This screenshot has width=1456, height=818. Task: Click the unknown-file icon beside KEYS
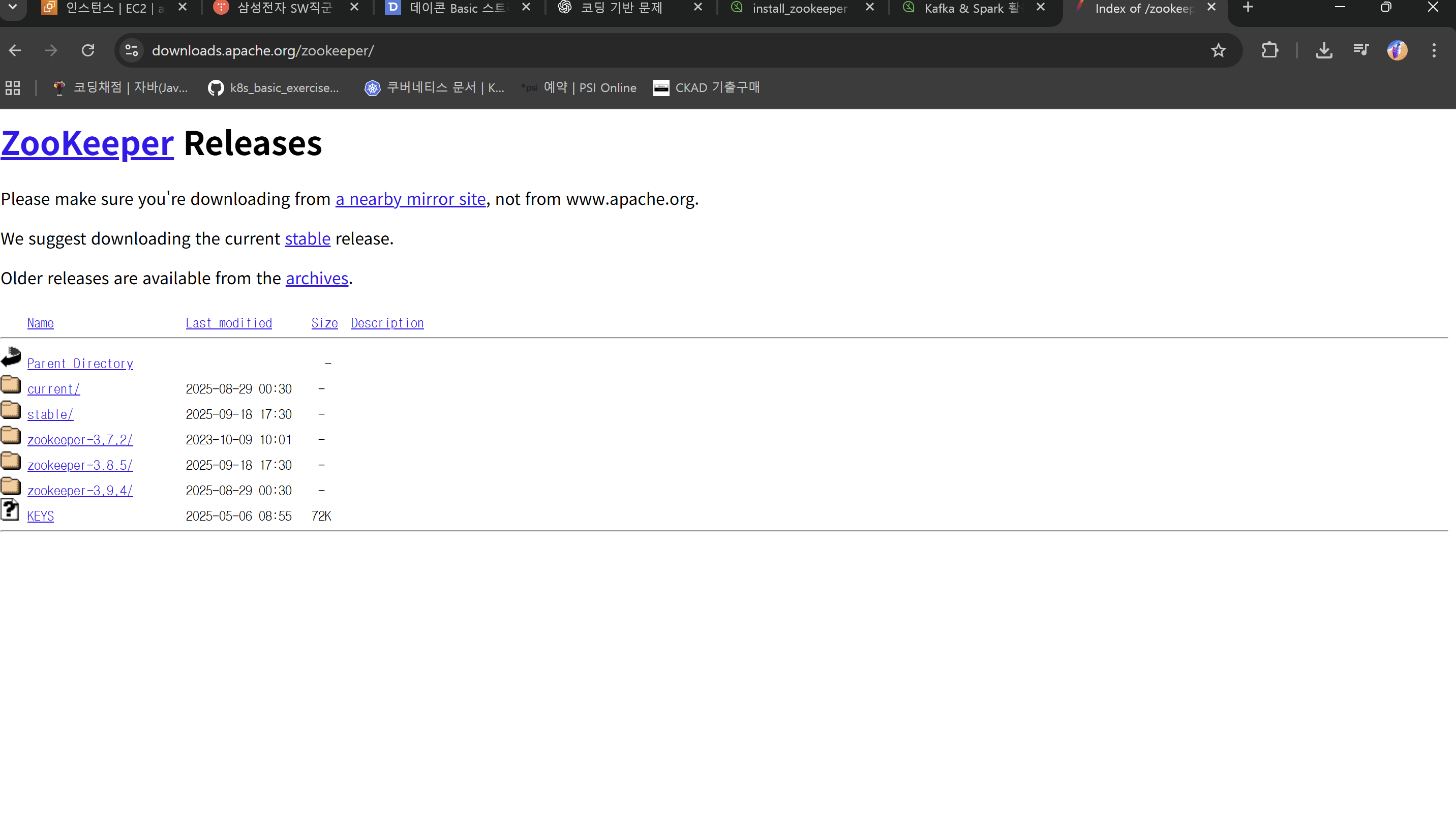10,510
